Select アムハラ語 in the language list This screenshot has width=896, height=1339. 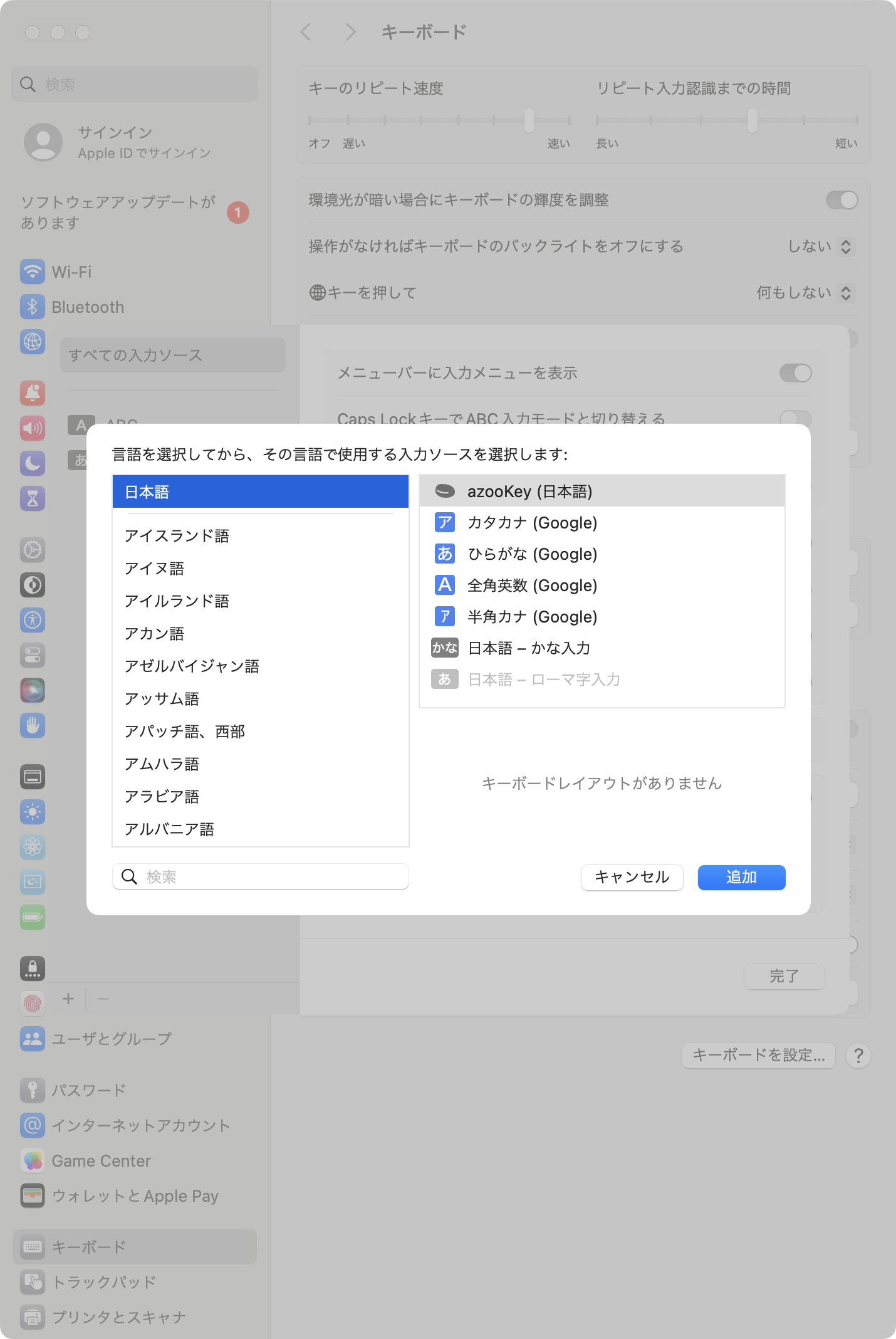261,764
